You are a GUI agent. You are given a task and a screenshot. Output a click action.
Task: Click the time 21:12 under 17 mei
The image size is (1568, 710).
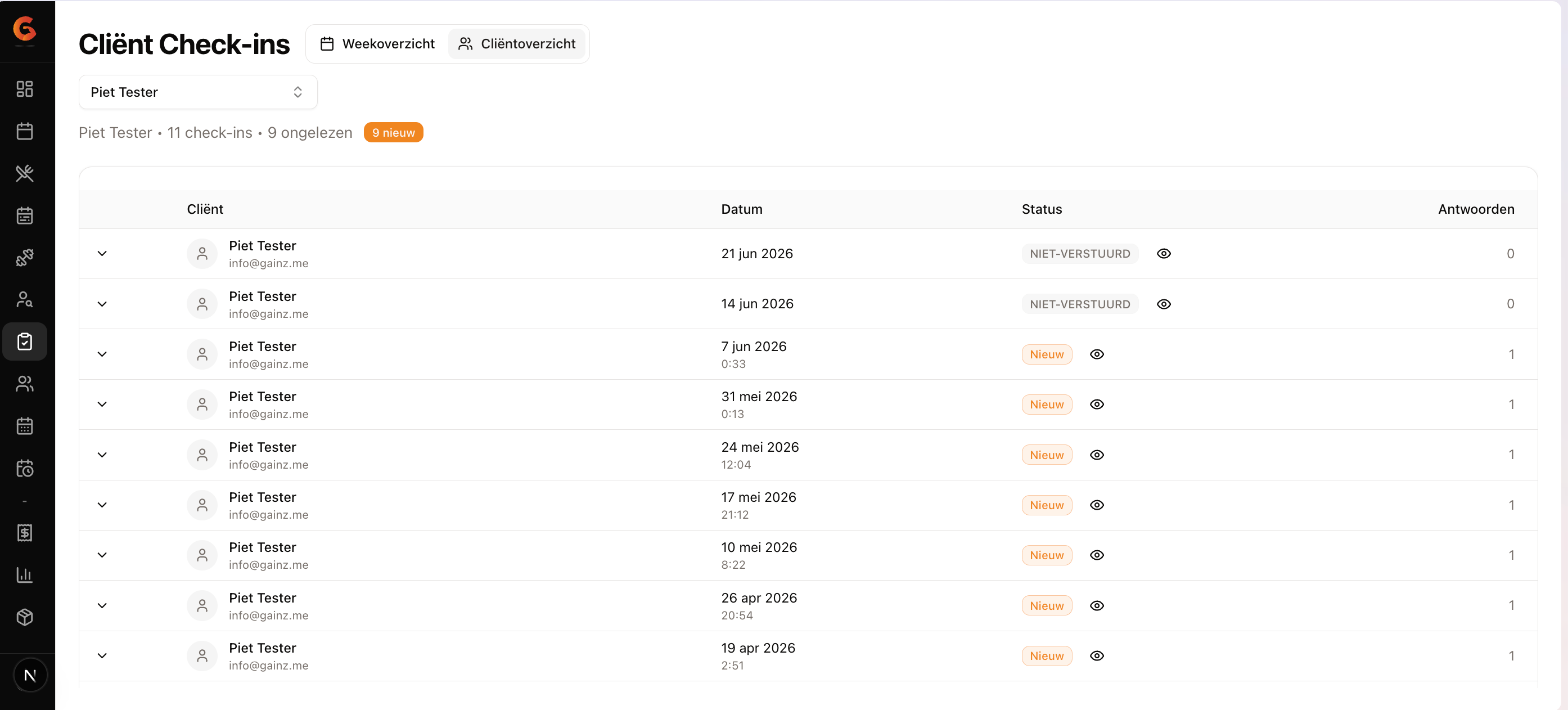[735, 515]
